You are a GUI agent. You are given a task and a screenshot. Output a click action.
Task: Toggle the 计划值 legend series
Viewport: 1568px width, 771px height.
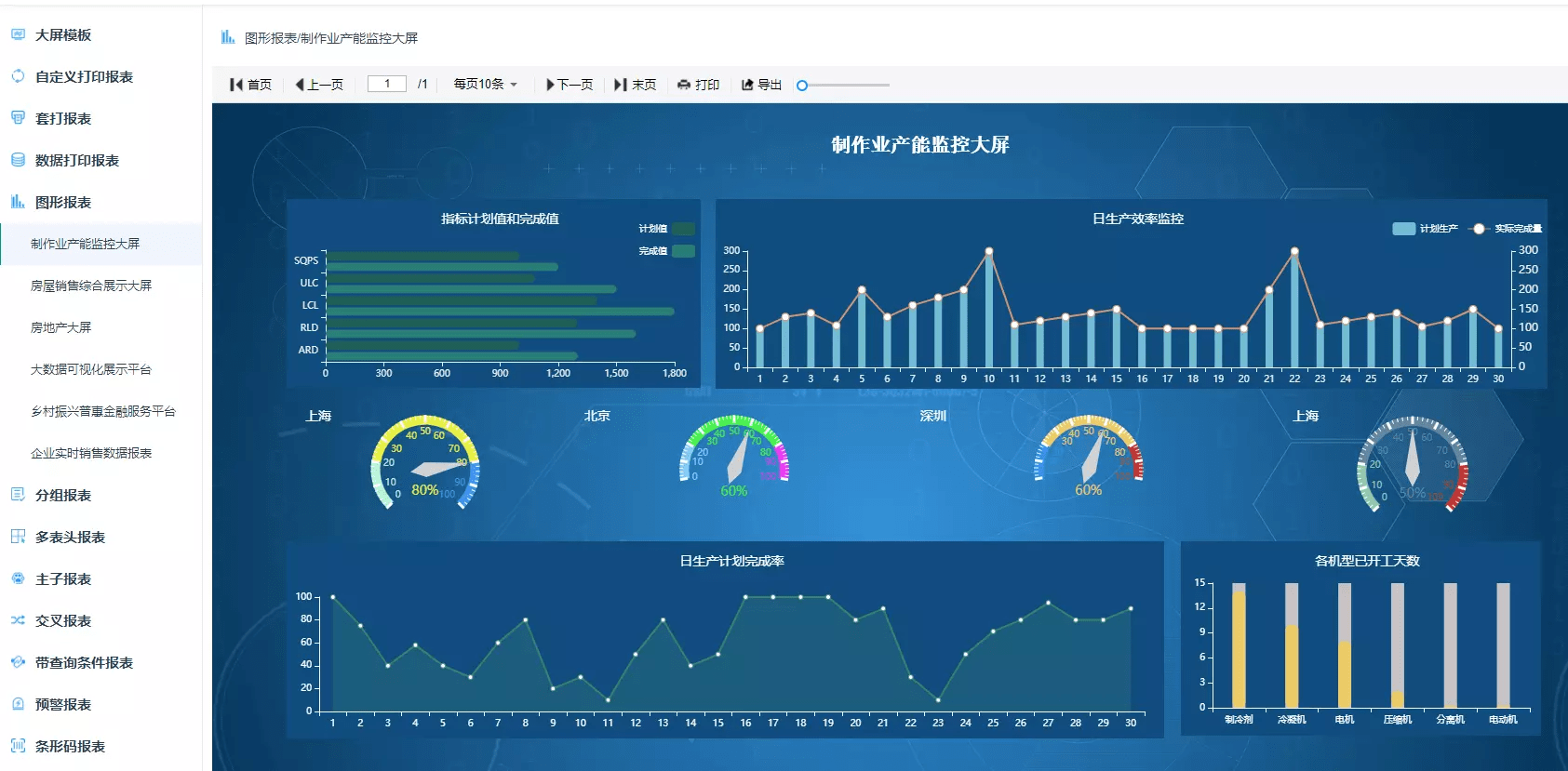(682, 229)
